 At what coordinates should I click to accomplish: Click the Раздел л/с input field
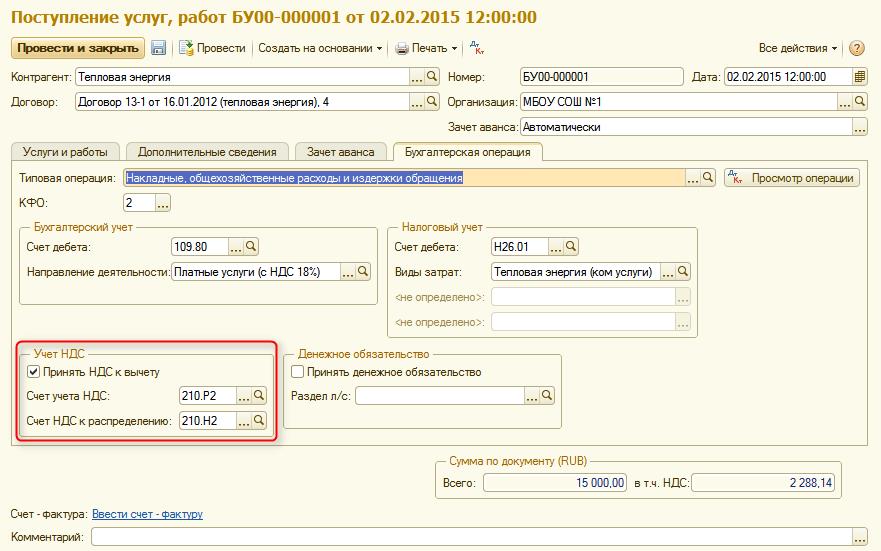click(x=440, y=395)
